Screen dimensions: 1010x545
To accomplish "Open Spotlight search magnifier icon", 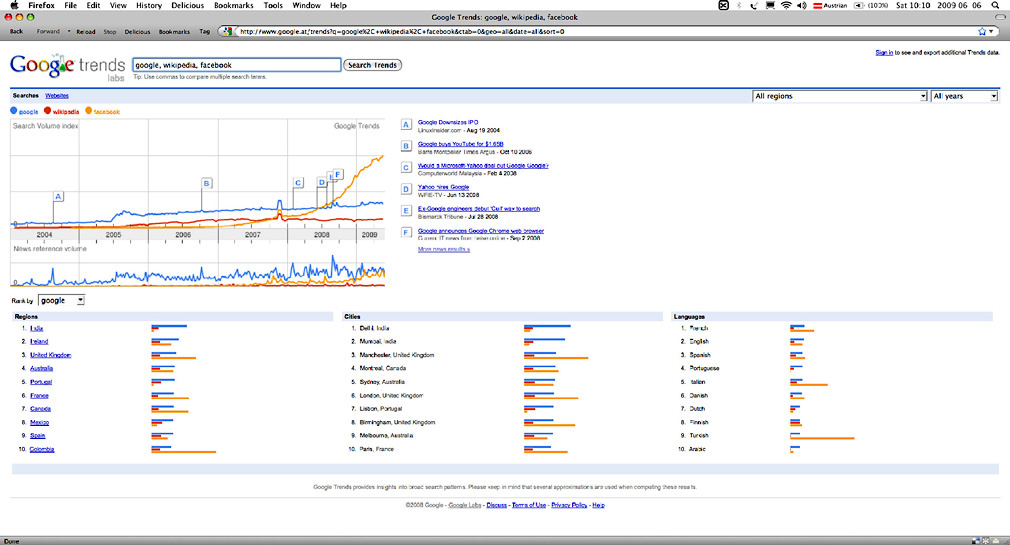I will coord(993,6).
